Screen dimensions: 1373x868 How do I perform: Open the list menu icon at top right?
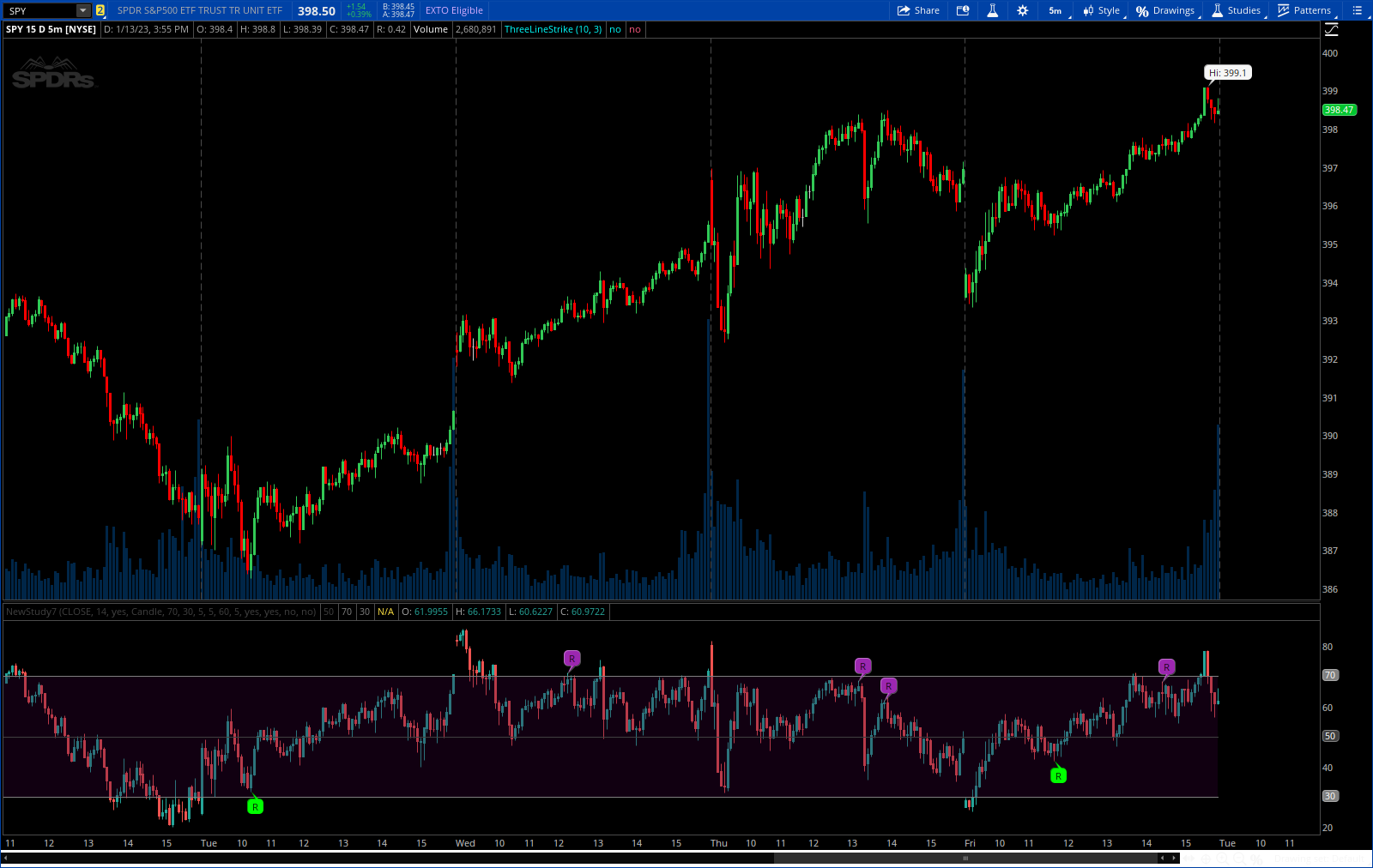pyautogui.click(x=1357, y=10)
